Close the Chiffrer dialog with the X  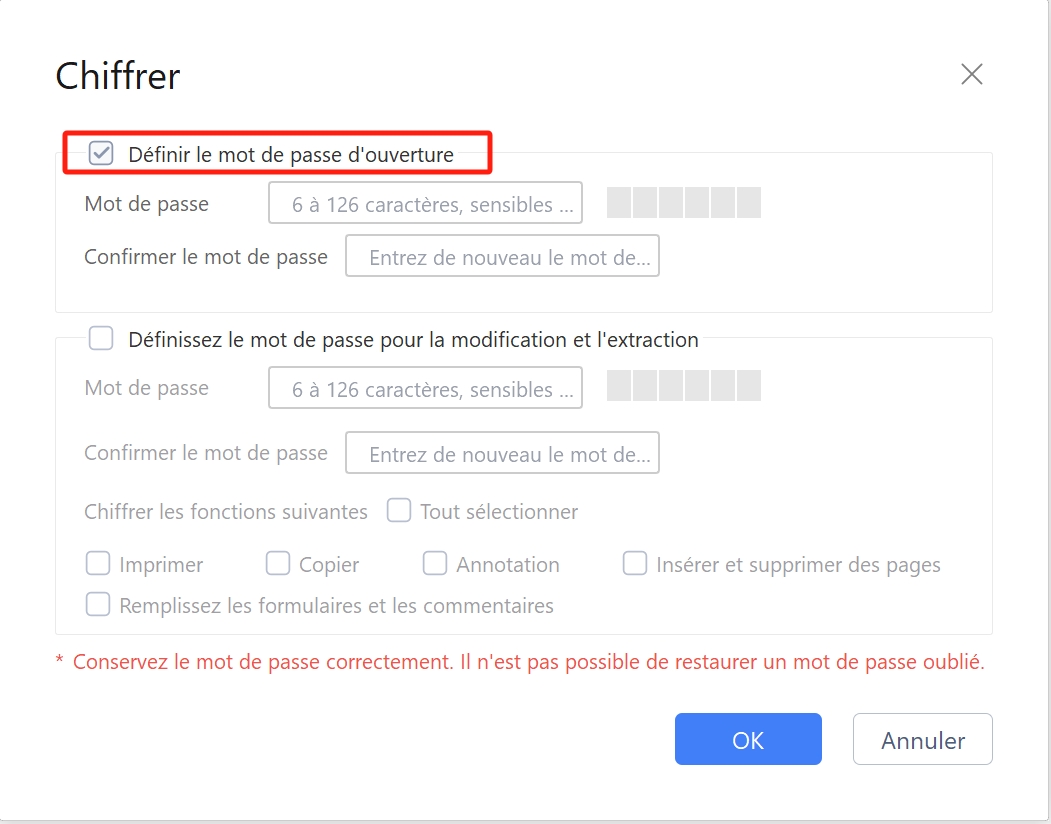971,73
